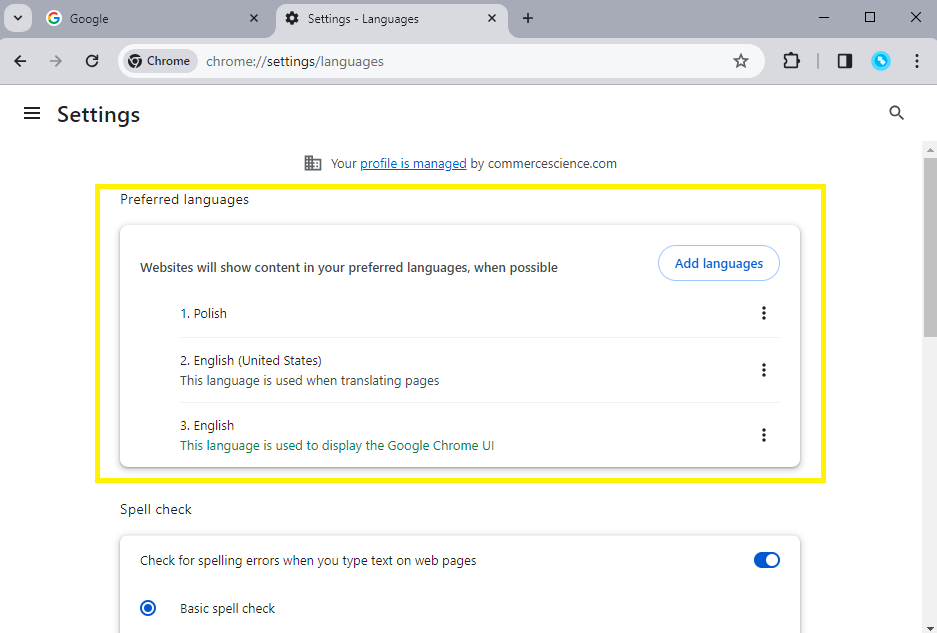Image resolution: width=937 pixels, height=633 pixels.
Task: Open the Chrome three-dot menu
Action: coord(917,61)
